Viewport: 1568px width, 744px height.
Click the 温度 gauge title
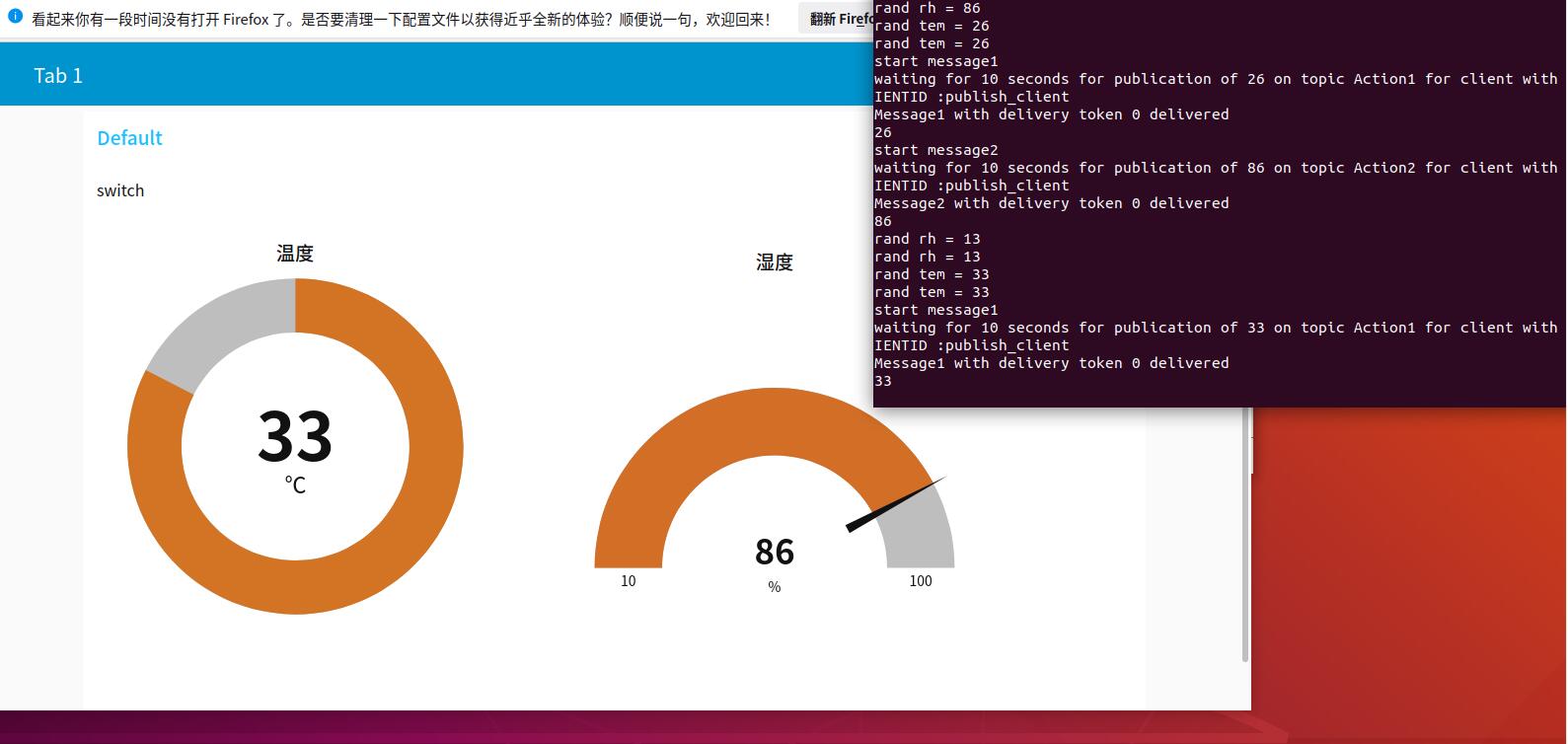click(295, 254)
